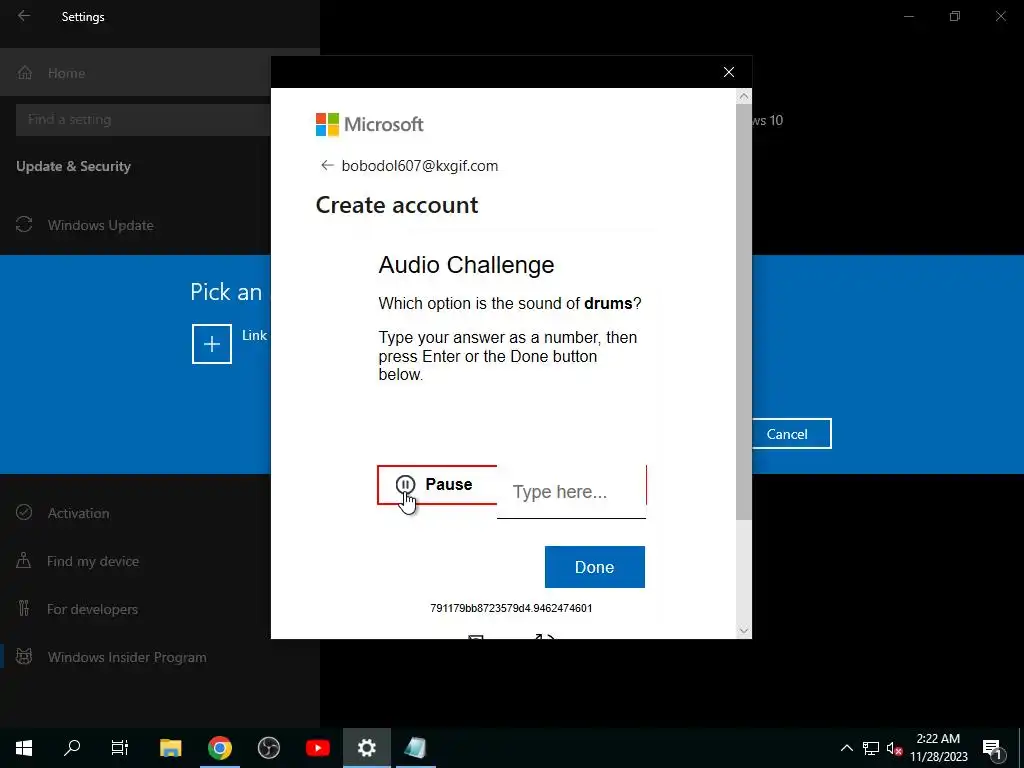Open Task View from taskbar
This screenshot has width=1024, height=768.
[x=120, y=748]
